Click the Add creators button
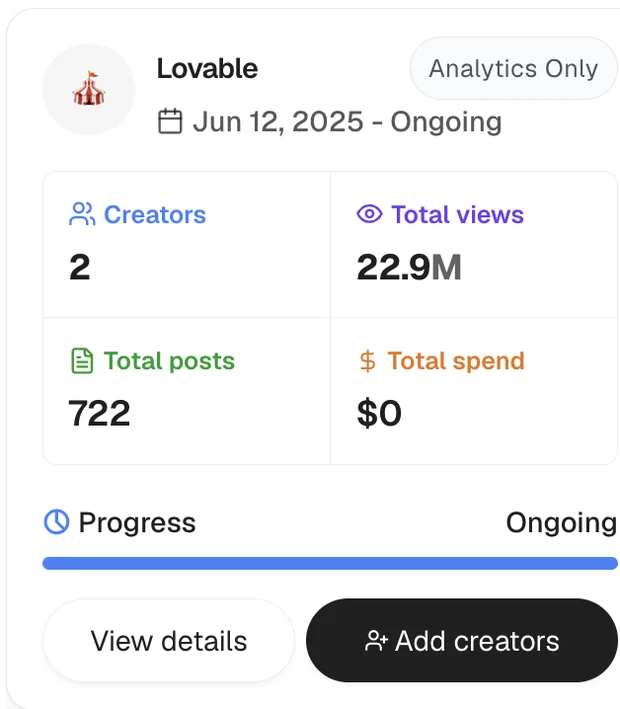 tap(462, 641)
